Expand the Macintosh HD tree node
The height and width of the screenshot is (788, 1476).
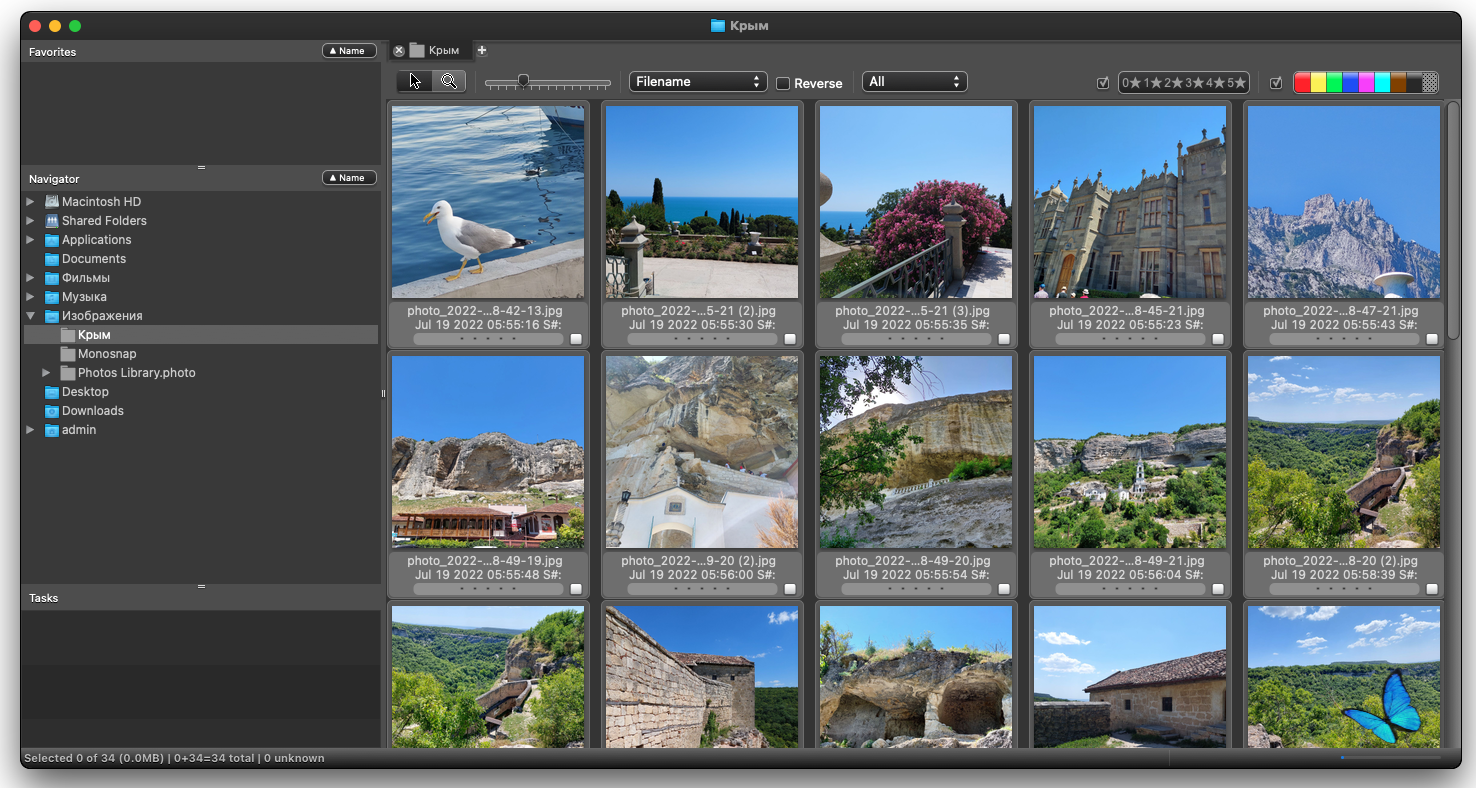(30, 202)
